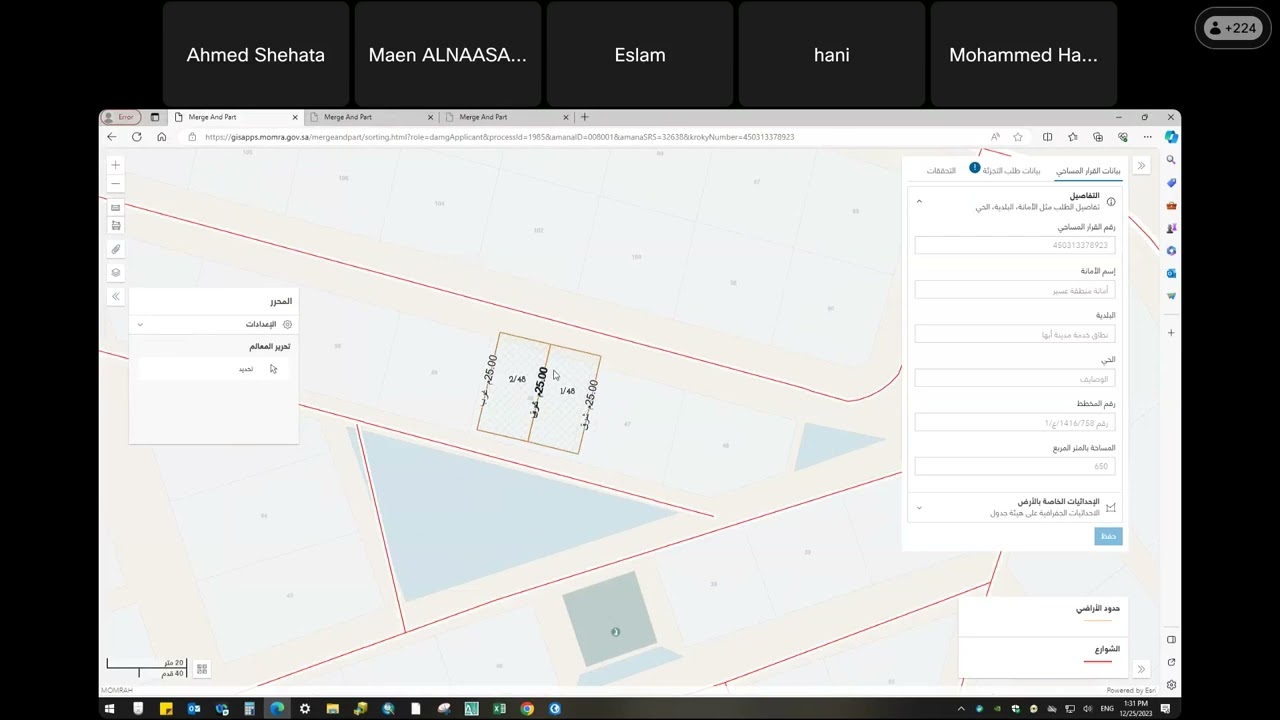1280x720 pixels.
Task: Click the التفاصيل info icon
Action: coord(1110,202)
